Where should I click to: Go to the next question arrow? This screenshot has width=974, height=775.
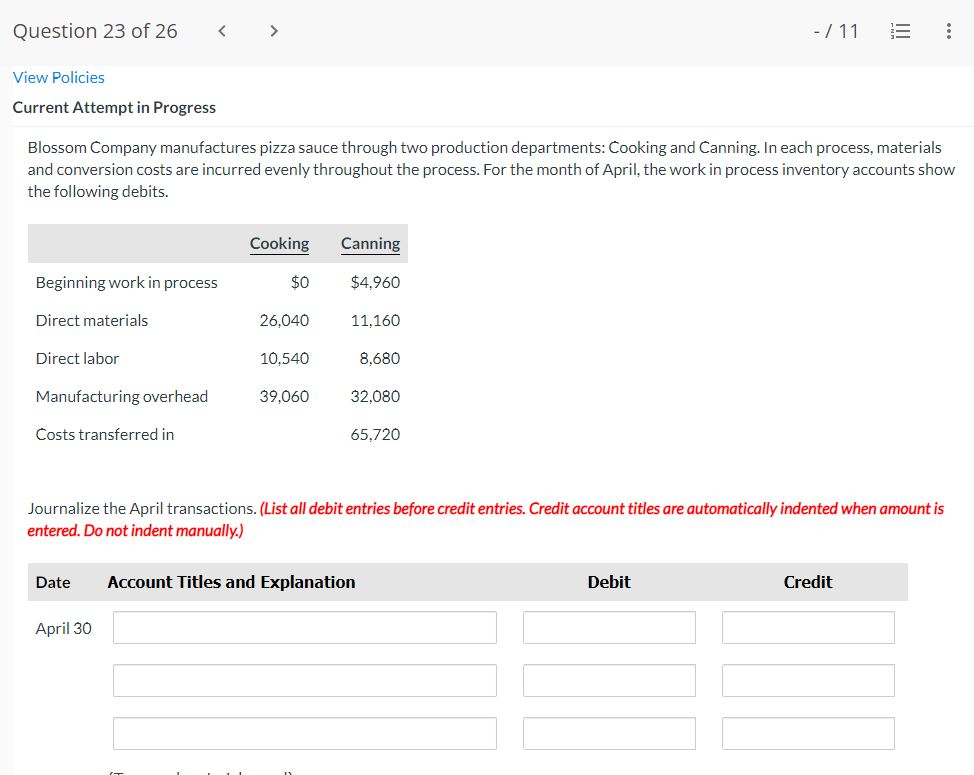pyautogui.click(x=273, y=30)
